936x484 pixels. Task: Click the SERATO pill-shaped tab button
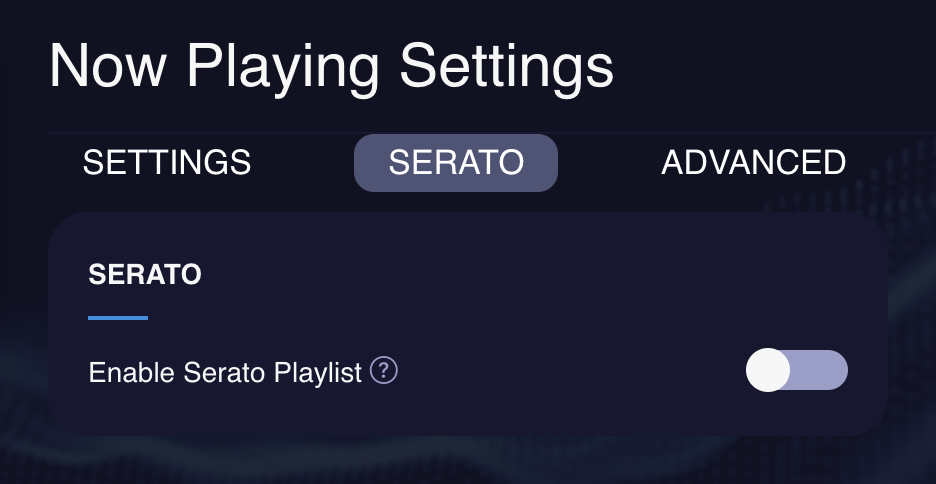coord(456,163)
